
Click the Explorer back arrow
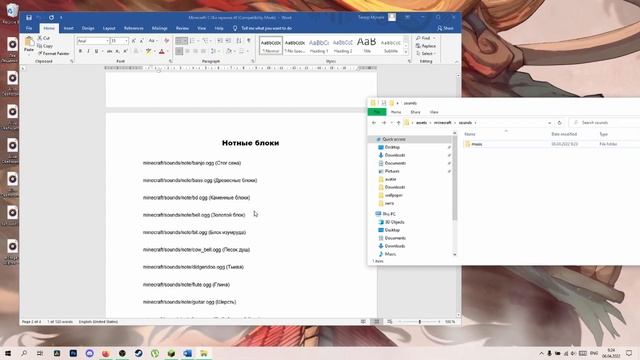pyautogui.click(x=374, y=122)
